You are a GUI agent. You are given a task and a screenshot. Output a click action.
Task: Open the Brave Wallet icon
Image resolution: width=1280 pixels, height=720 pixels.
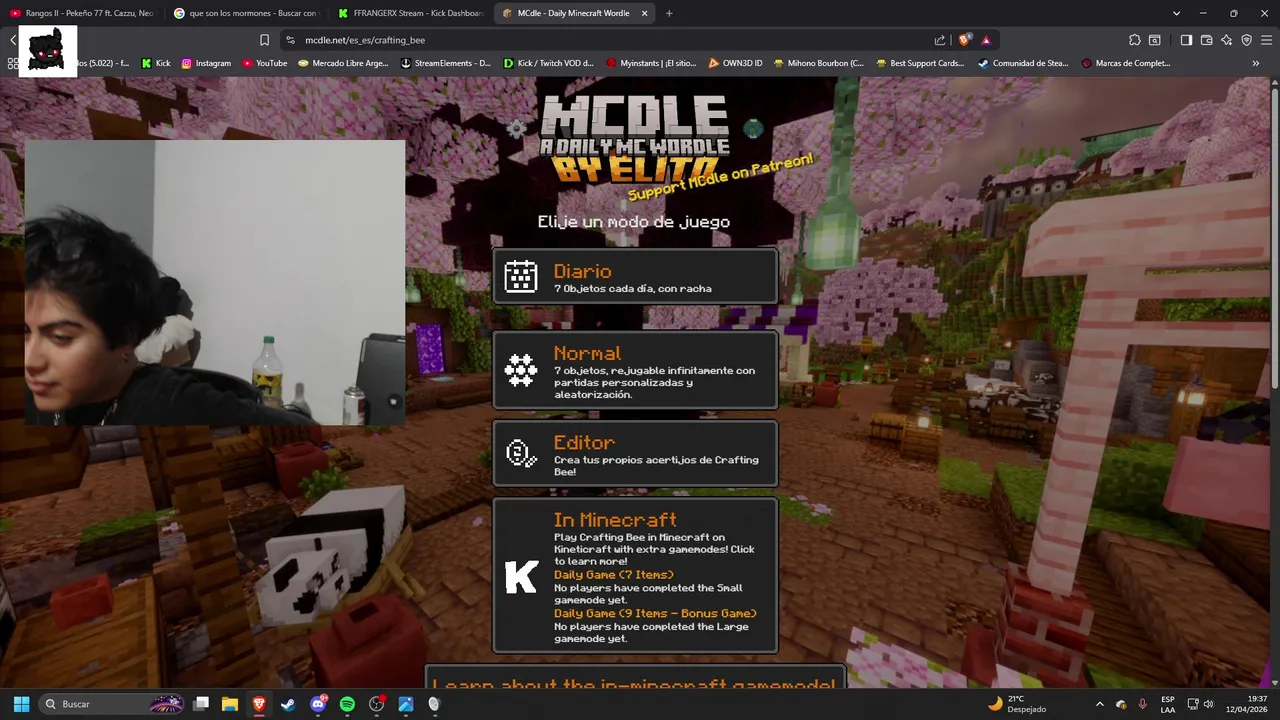click(x=1207, y=40)
